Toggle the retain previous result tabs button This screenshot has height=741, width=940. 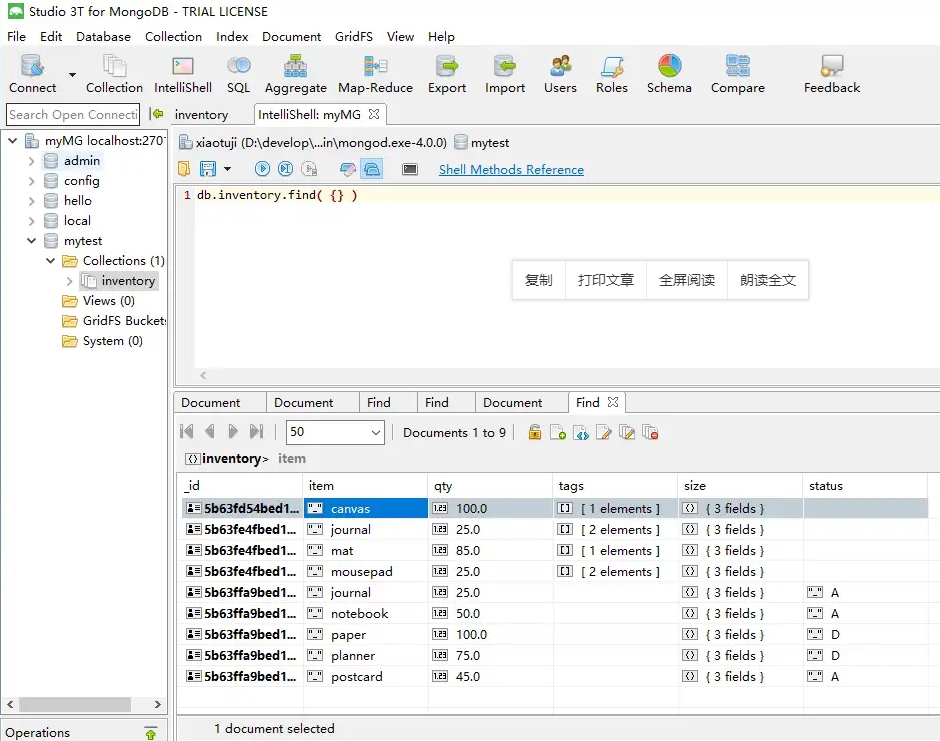pyautogui.click(x=372, y=169)
